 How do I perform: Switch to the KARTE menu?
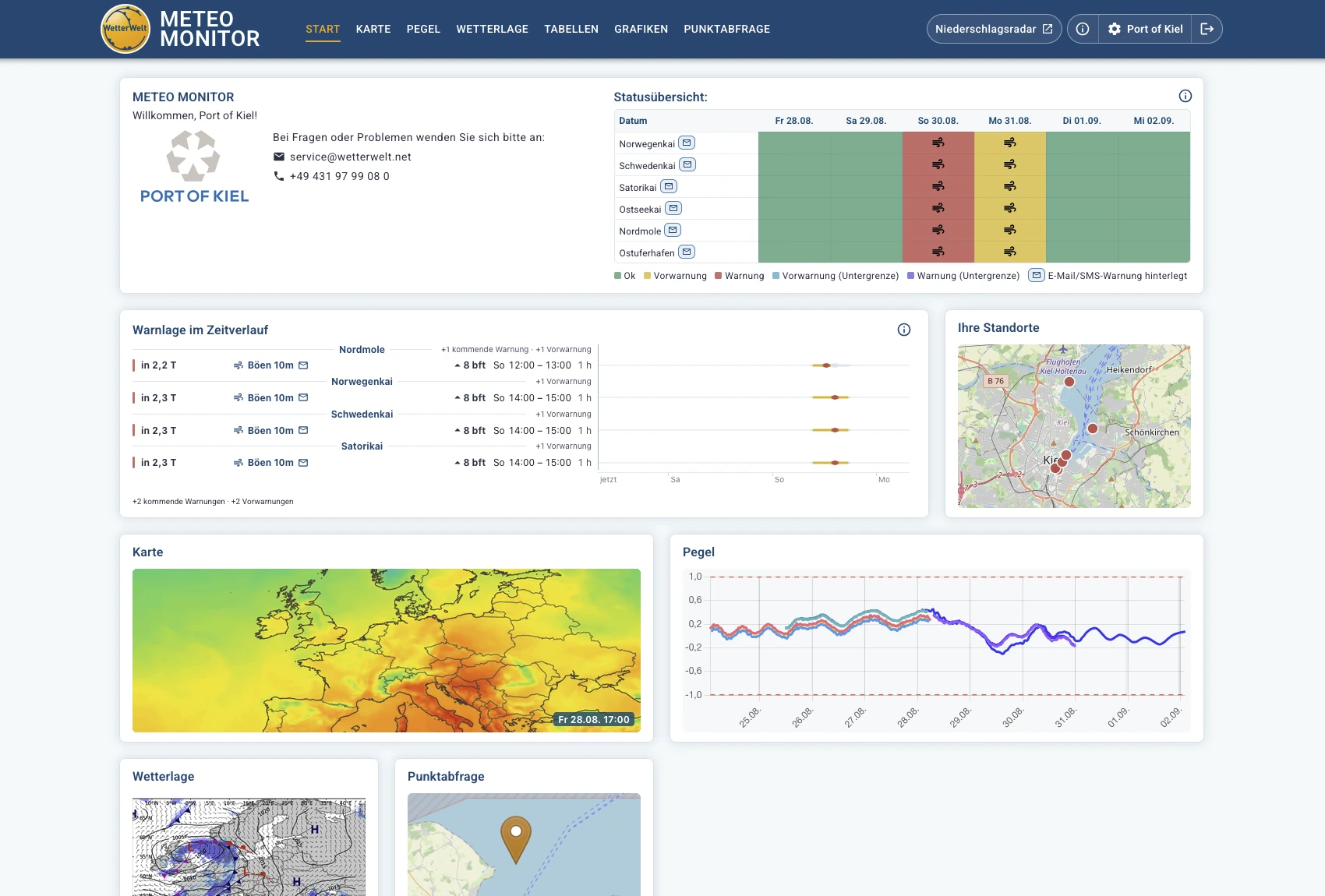point(373,29)
